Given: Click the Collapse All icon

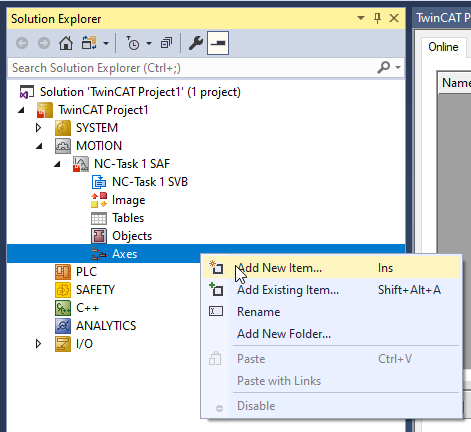Looking at the screenshot, I should [166, 43].
